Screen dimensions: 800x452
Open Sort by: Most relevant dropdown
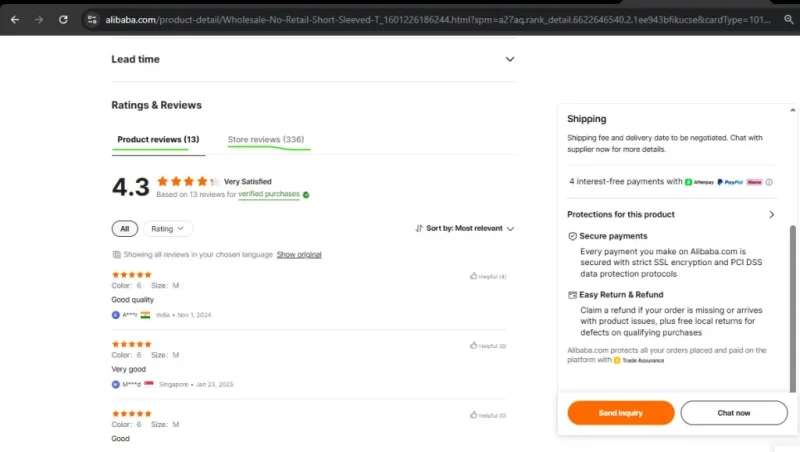[465, 228]
